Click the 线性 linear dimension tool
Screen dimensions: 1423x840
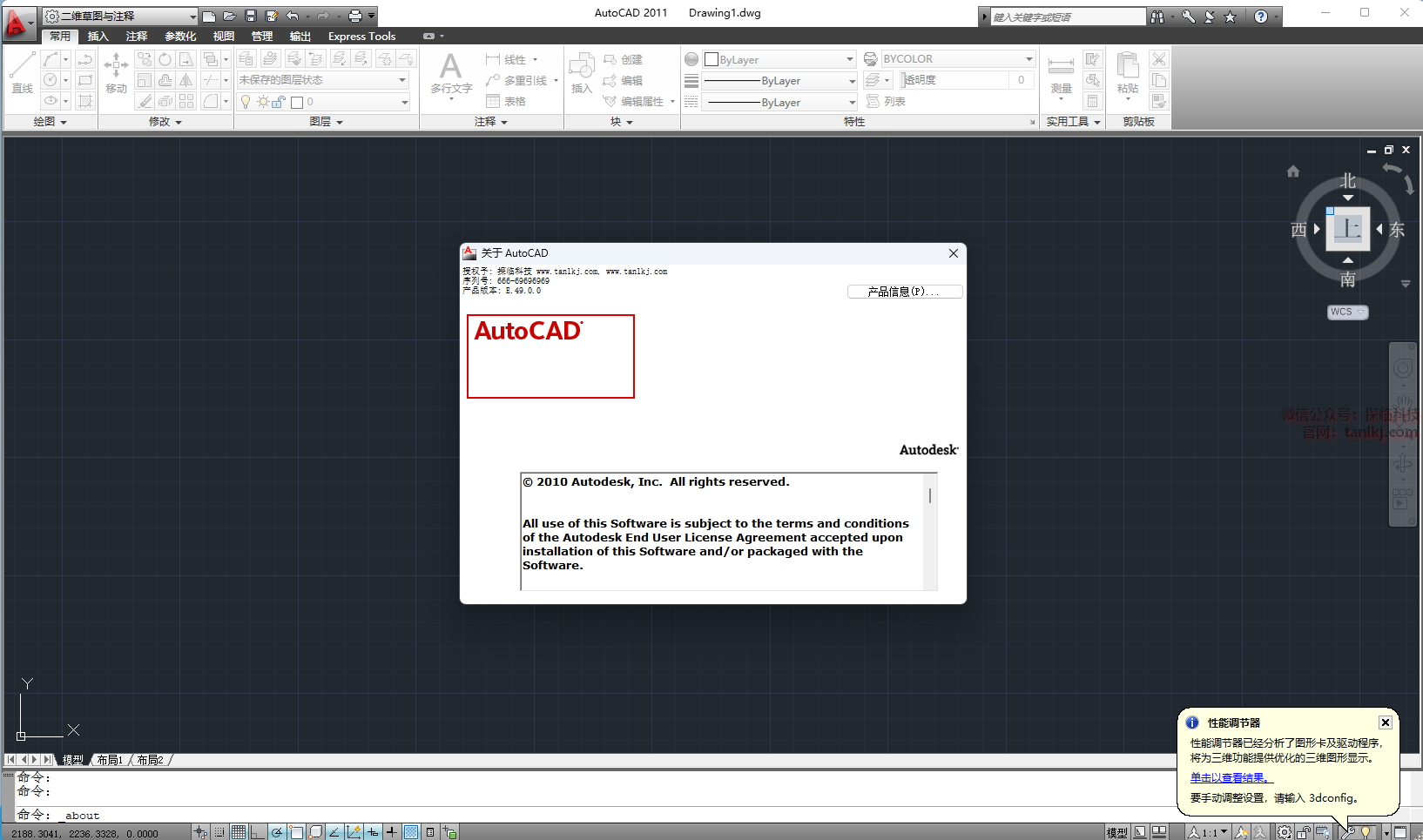(x=506, y=59)
